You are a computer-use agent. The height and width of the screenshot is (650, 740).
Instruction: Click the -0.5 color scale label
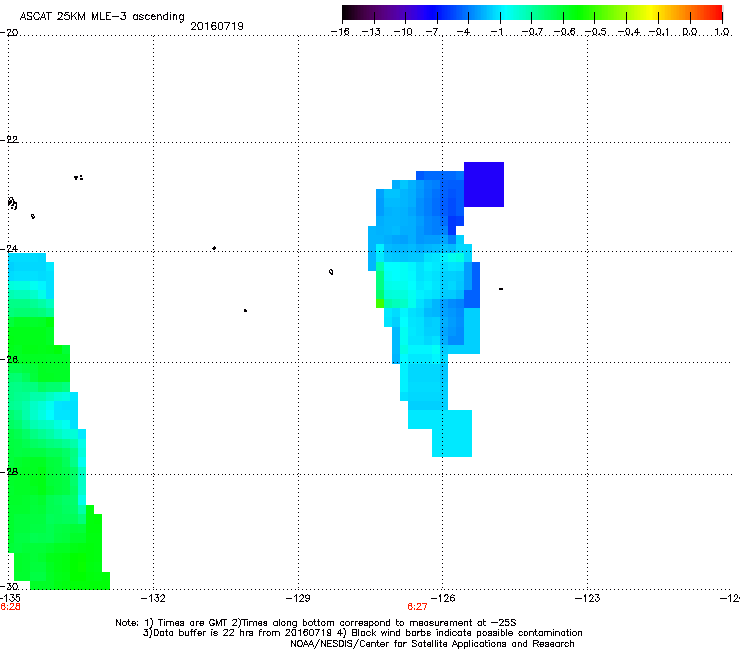pos(596,32)
